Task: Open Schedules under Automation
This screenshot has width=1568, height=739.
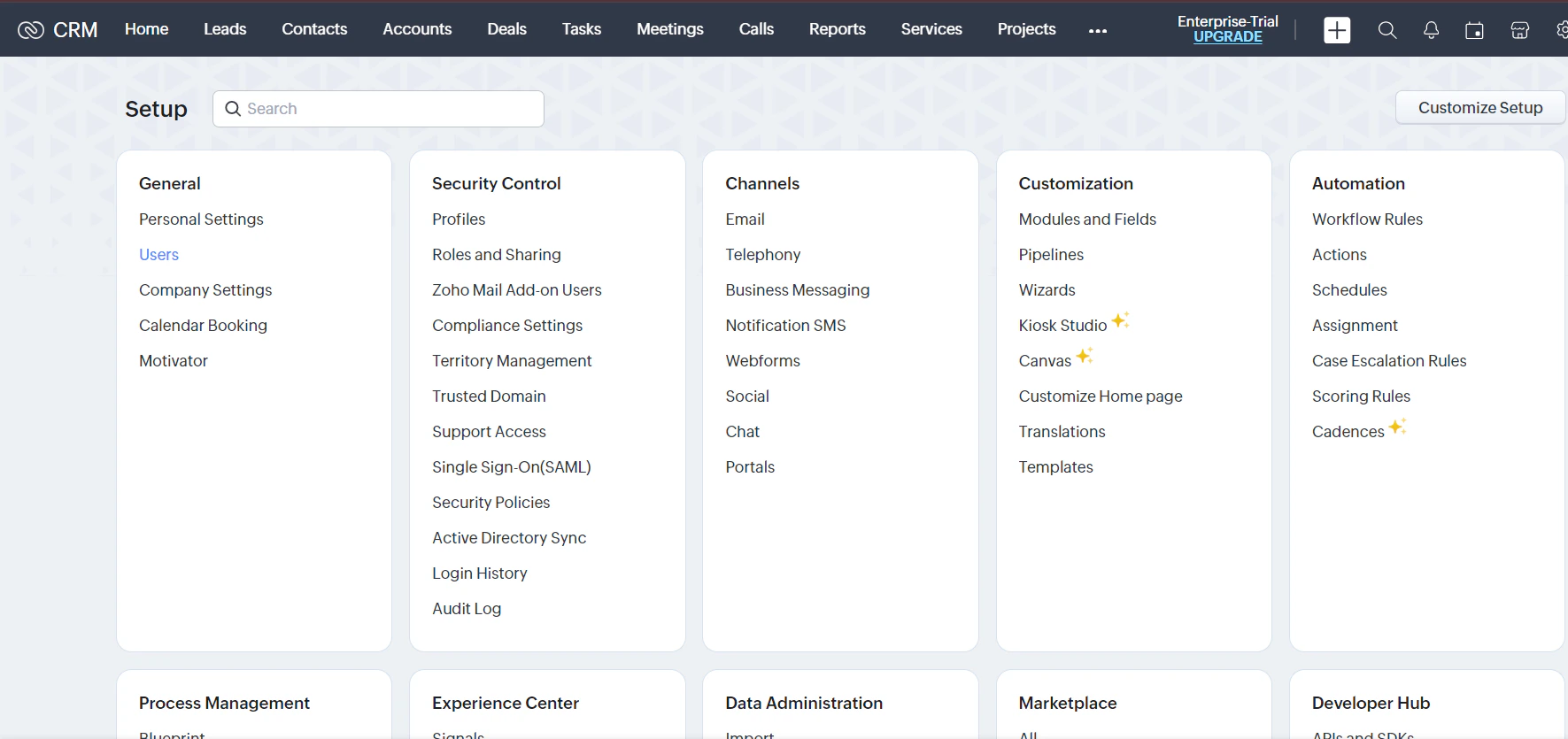Action: [x=1349, y=290]
